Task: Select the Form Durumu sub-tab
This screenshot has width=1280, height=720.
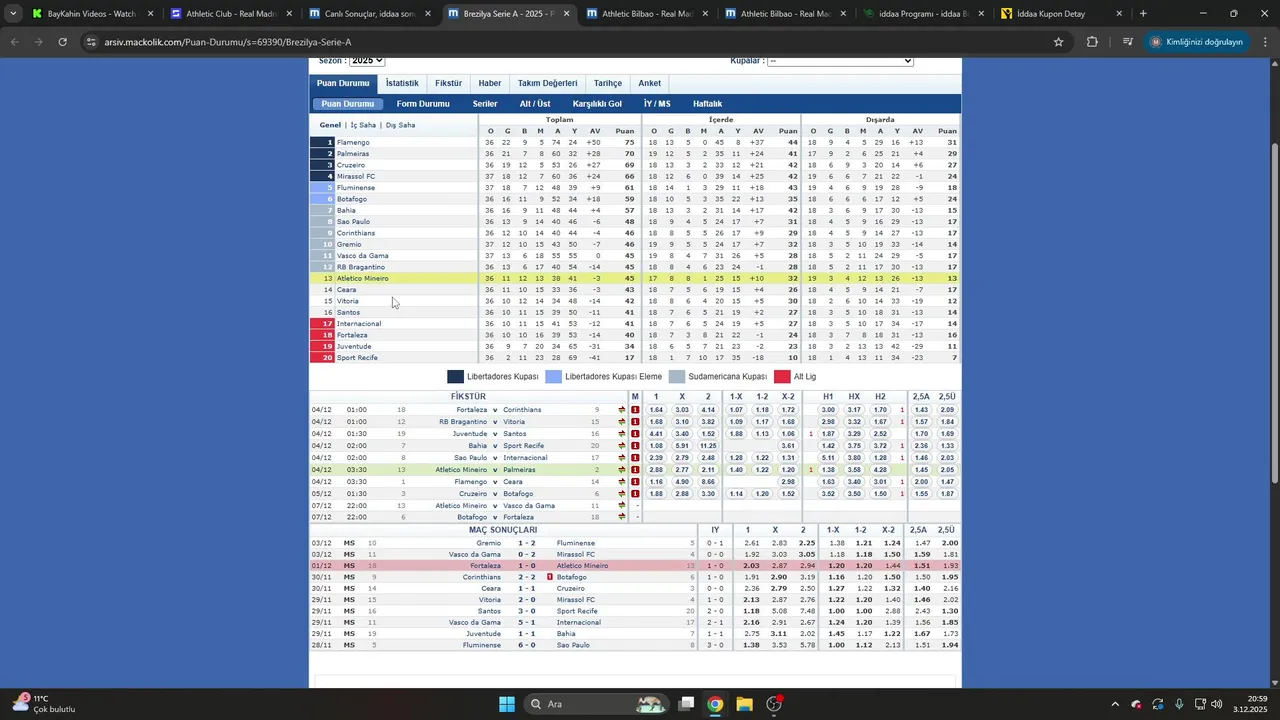Action: (423, 104)
